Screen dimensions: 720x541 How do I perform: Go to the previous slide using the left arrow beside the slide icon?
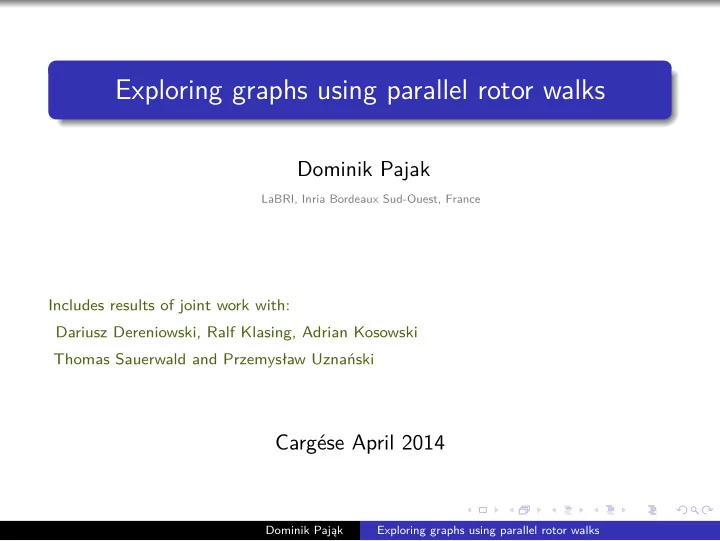pyautogui.click(x=470, y=510)
